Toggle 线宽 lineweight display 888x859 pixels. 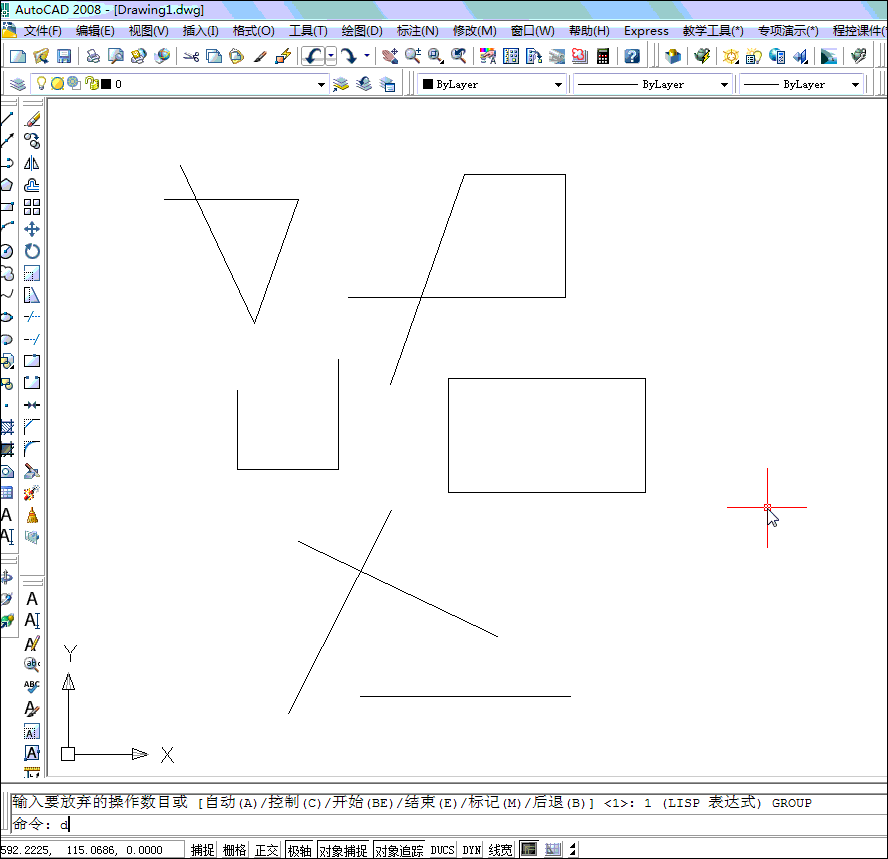(500, 850)
